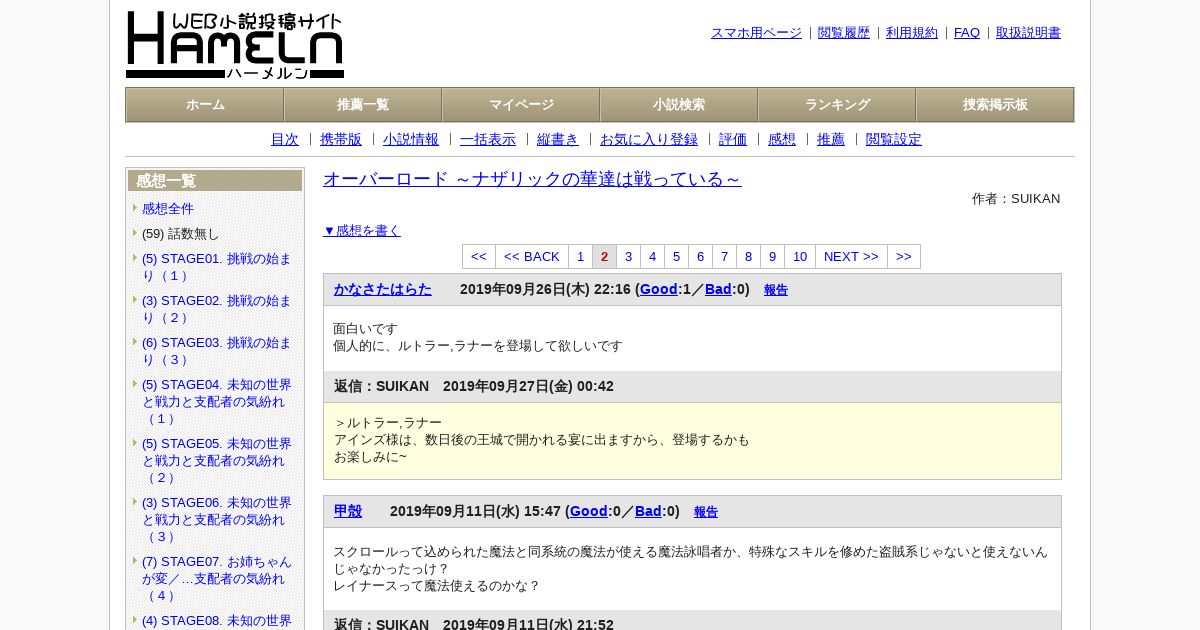
Task: Go to first page with <<
Action: tap(479, 257)
